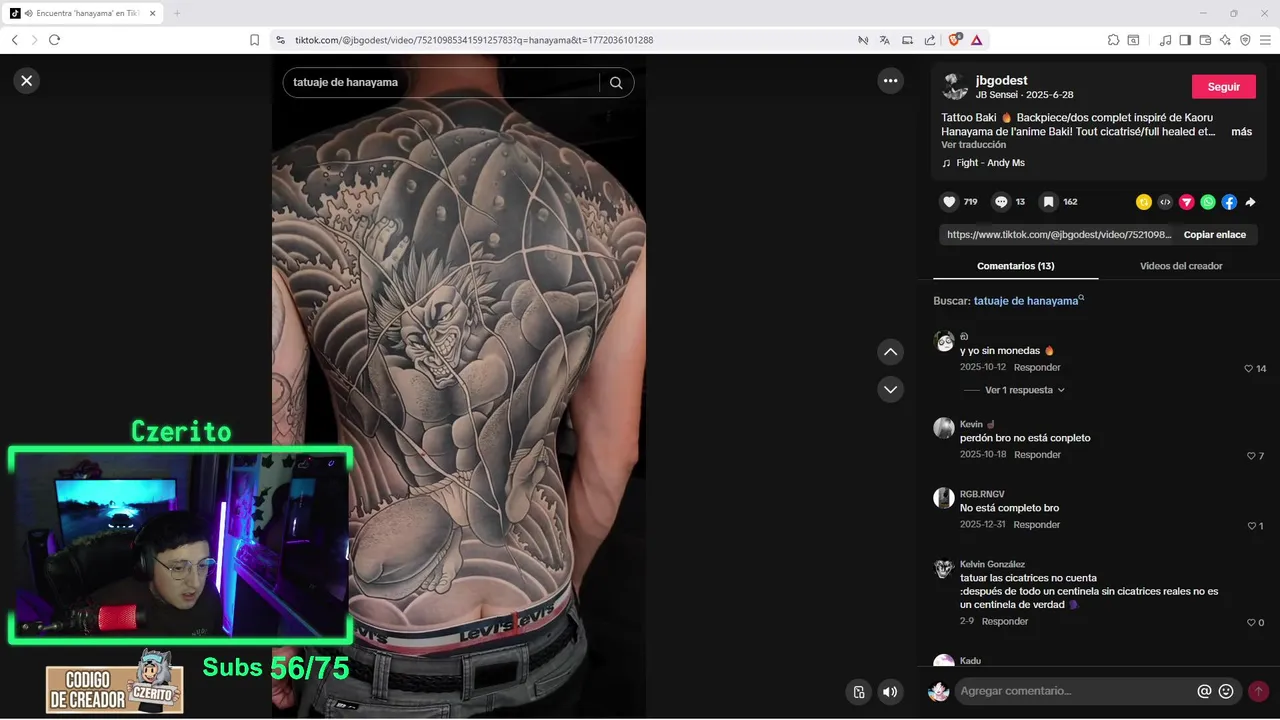Expand Ver 1 respuesta replies
The image size is (1280, 720).
(1025, 390)
